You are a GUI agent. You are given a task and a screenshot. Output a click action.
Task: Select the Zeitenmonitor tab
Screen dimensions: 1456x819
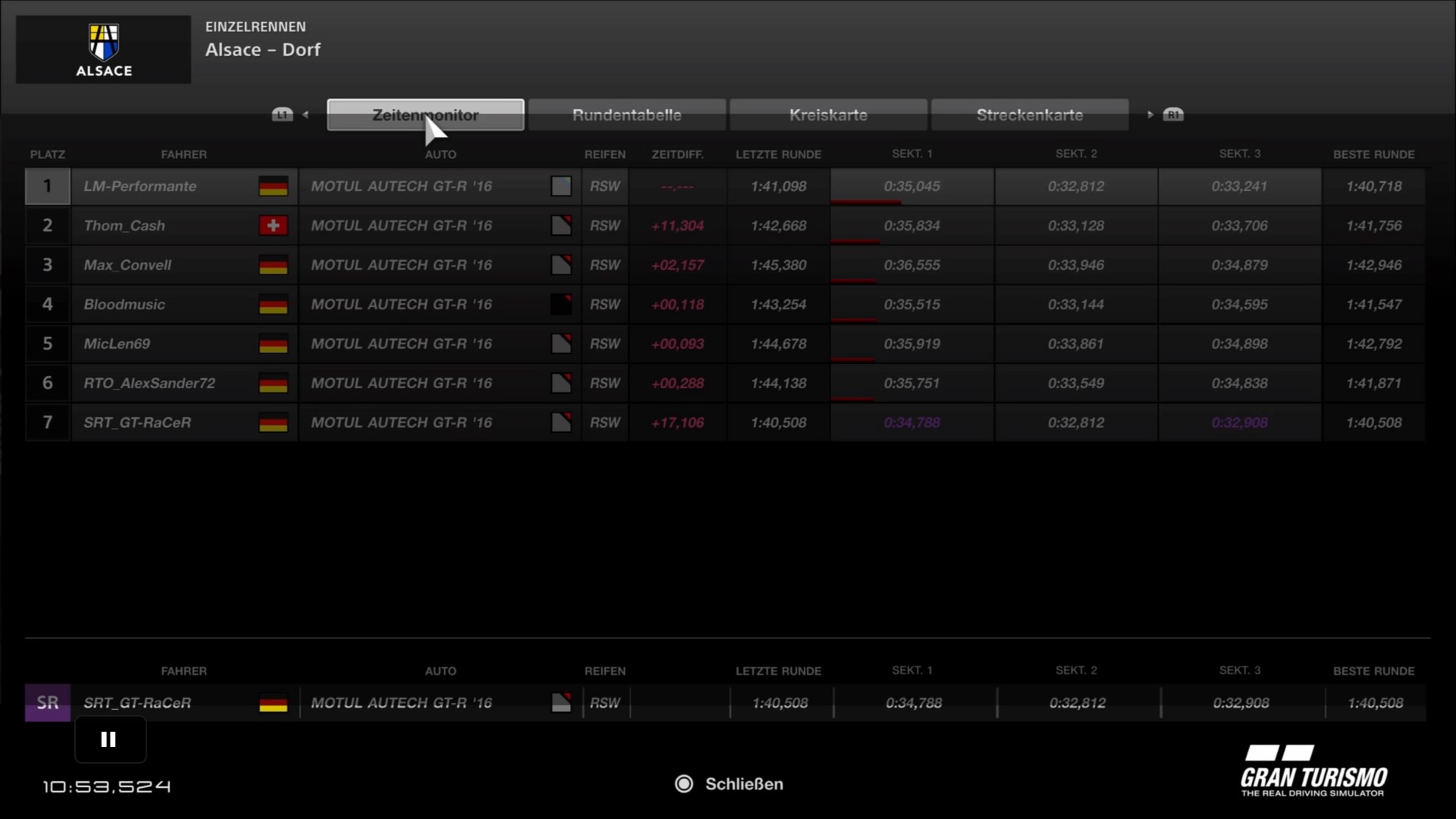[x=425, y=115]
